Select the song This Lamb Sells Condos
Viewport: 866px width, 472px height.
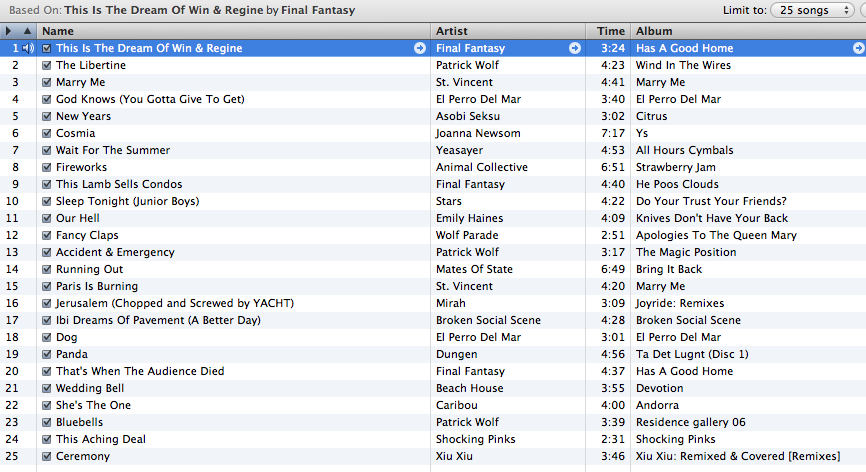click(119, 184)
